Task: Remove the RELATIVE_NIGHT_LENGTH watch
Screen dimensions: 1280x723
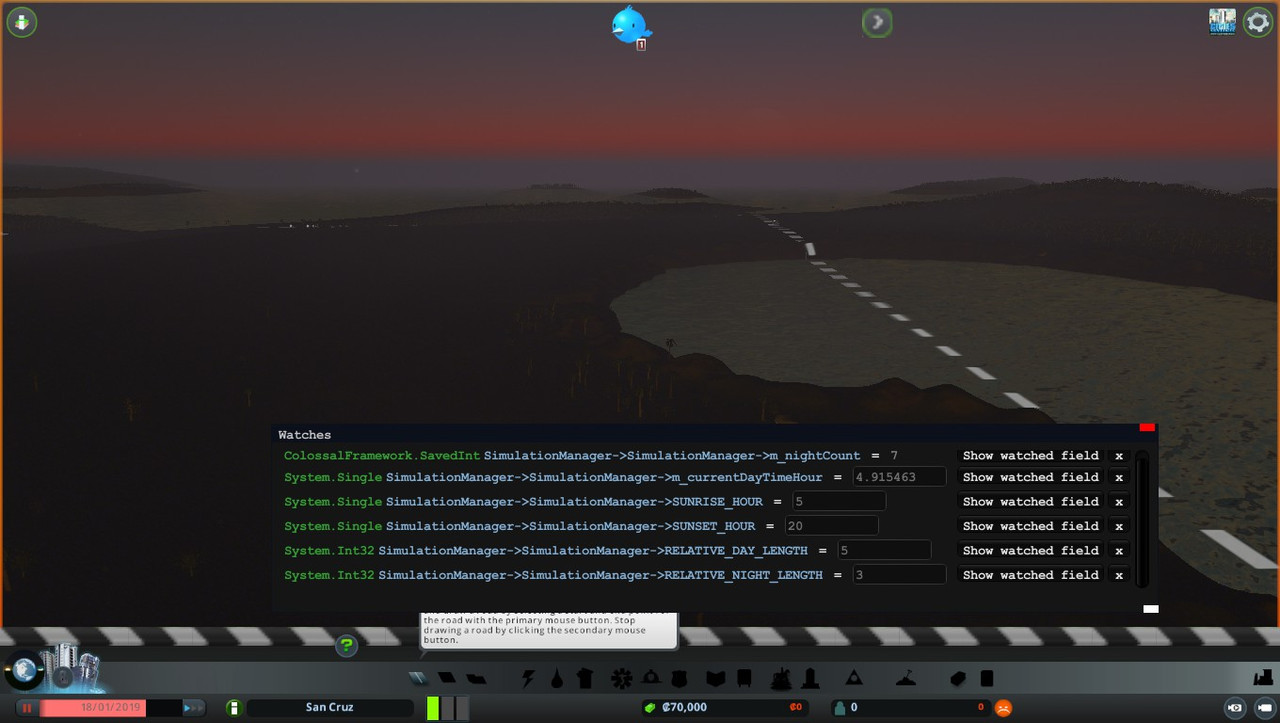Action: (x=1119, y=575)
